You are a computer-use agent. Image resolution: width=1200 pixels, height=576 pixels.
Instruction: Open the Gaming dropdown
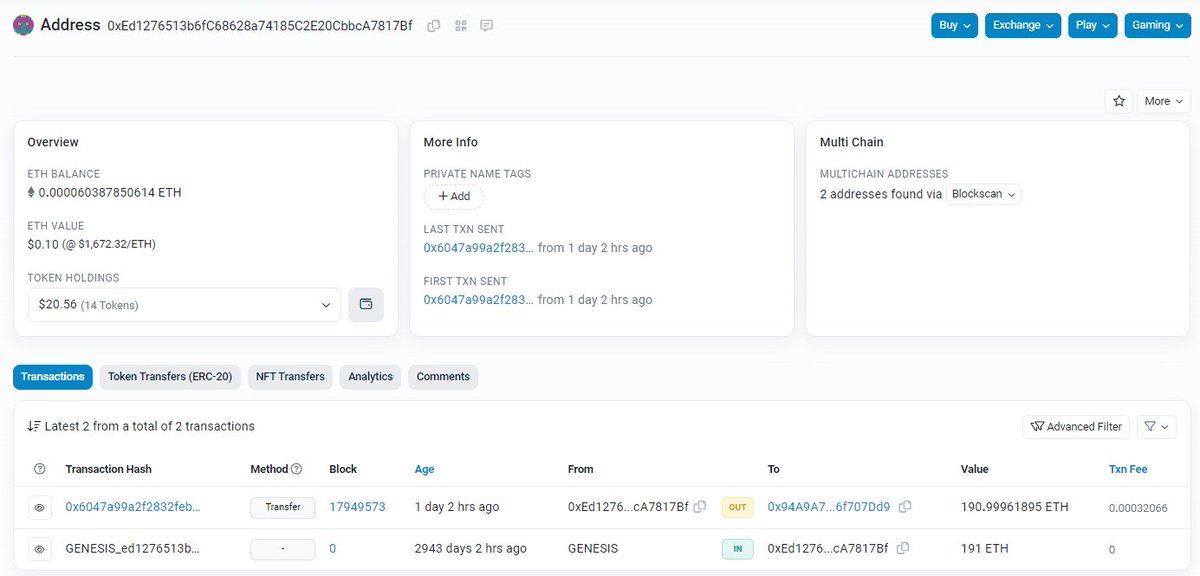(1157, 25)
